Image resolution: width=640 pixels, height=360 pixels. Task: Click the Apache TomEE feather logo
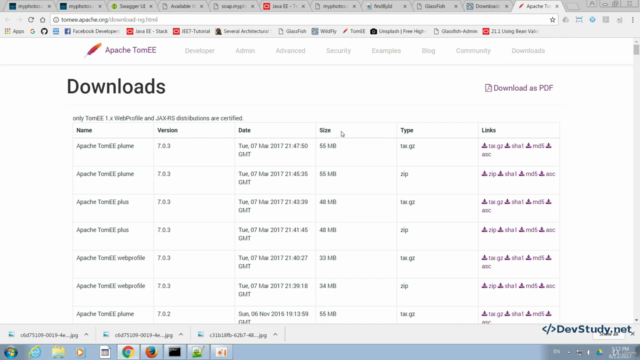[x=93, y=50]
